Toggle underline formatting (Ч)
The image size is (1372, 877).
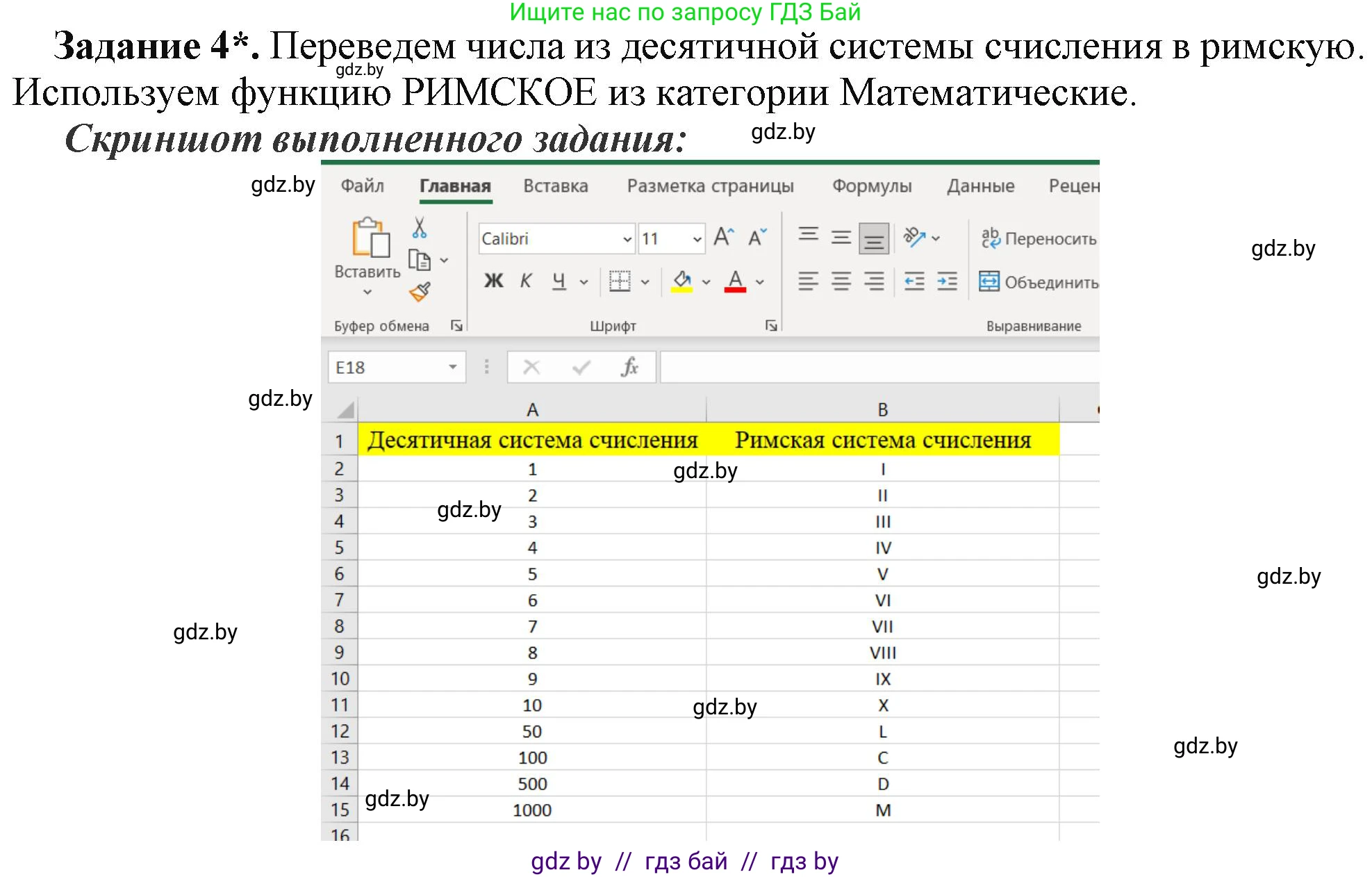coord(558,281)
